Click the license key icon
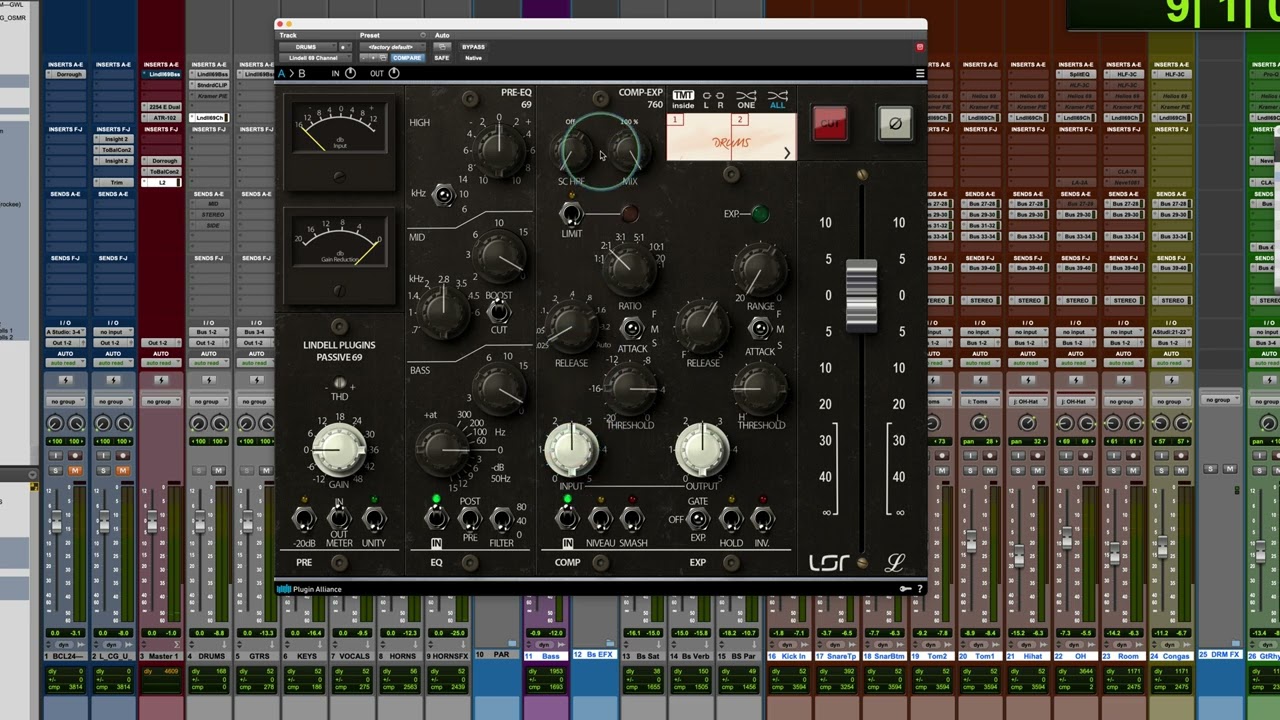Screen dimensions: 1280x720 tap(905, 589)
